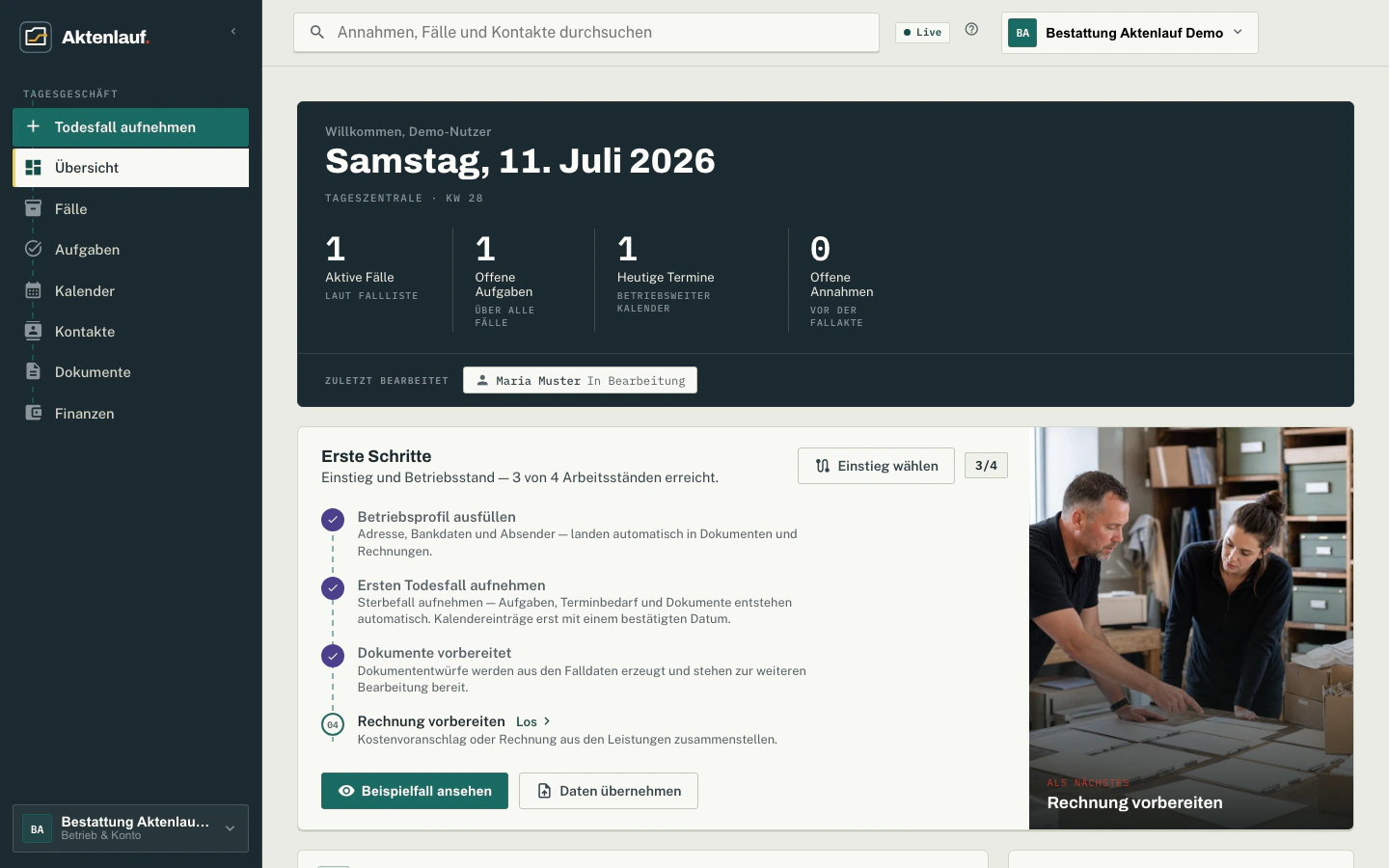Open the Betrieb & Konto sidebar menu
The width and height of the screenshot is (1389, 868).
(x=130, y=828)
